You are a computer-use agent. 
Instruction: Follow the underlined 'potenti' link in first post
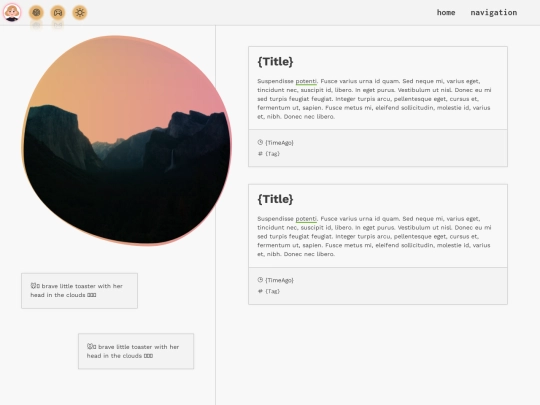pos(306,81)
